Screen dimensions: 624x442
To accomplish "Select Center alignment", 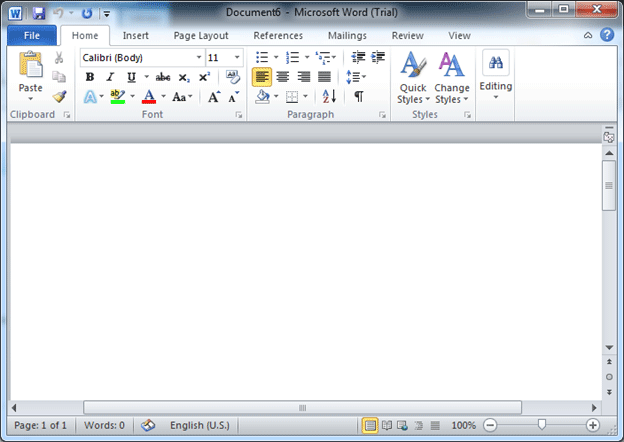I will click(283, 77).
